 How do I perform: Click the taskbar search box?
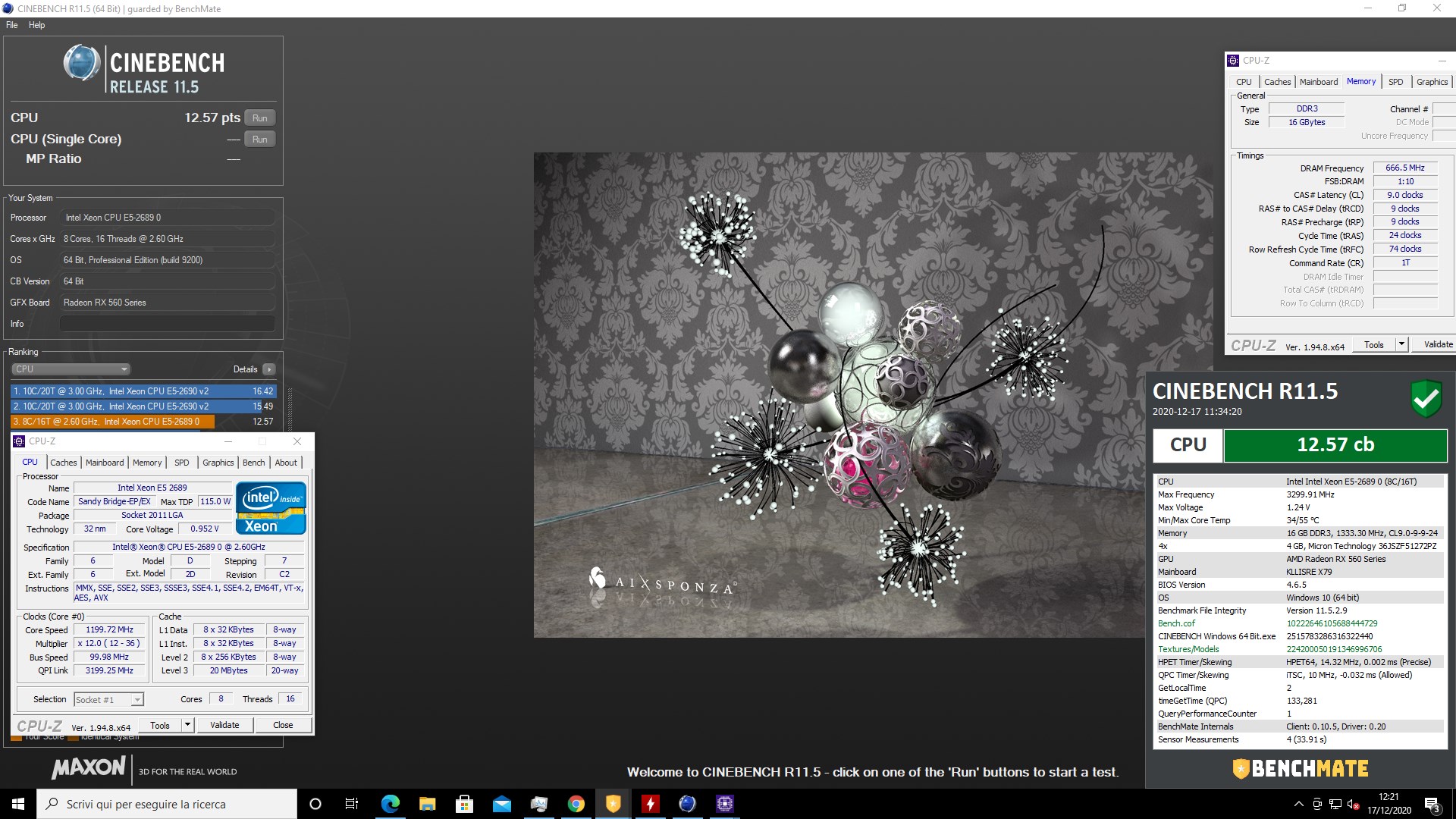pyautogui.click(x=167, y=804)
